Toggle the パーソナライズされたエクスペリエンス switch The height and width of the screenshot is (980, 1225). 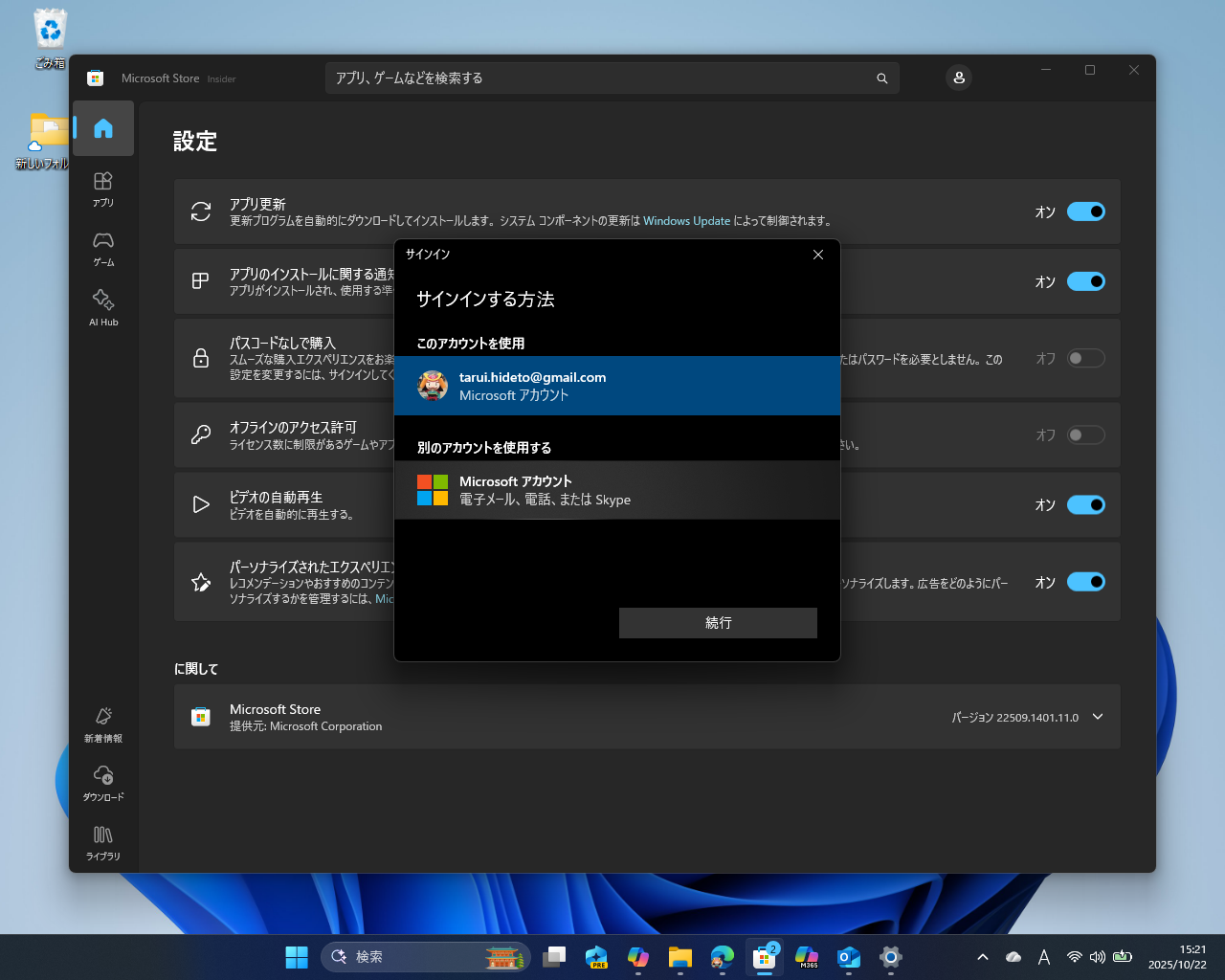point(1086,582)
